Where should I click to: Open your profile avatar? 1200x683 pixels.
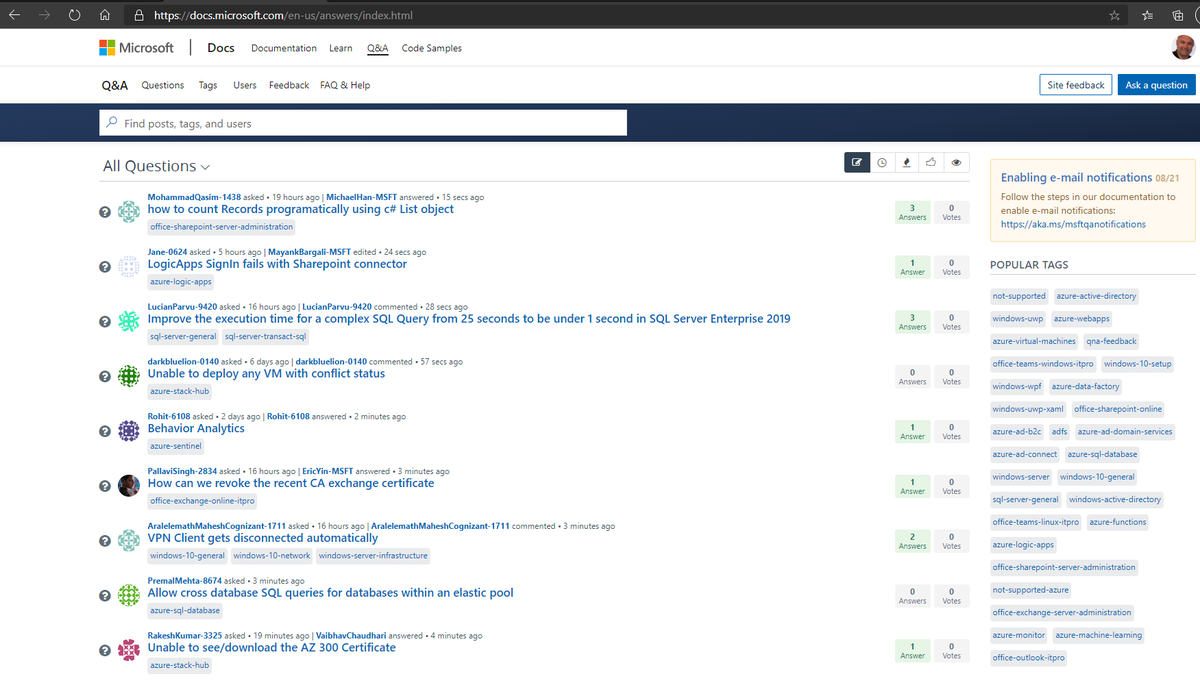[x=1183, y=47]
